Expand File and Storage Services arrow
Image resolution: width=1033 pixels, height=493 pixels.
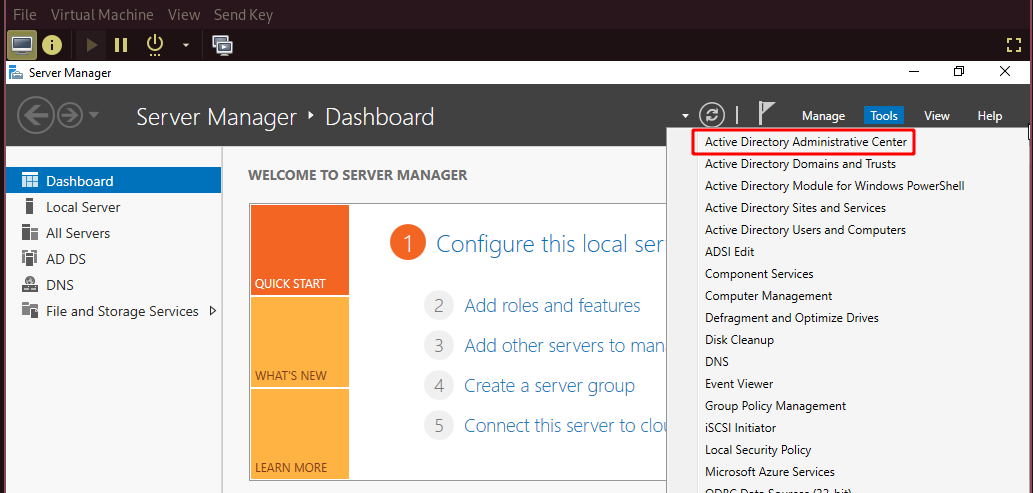(213, 310)
